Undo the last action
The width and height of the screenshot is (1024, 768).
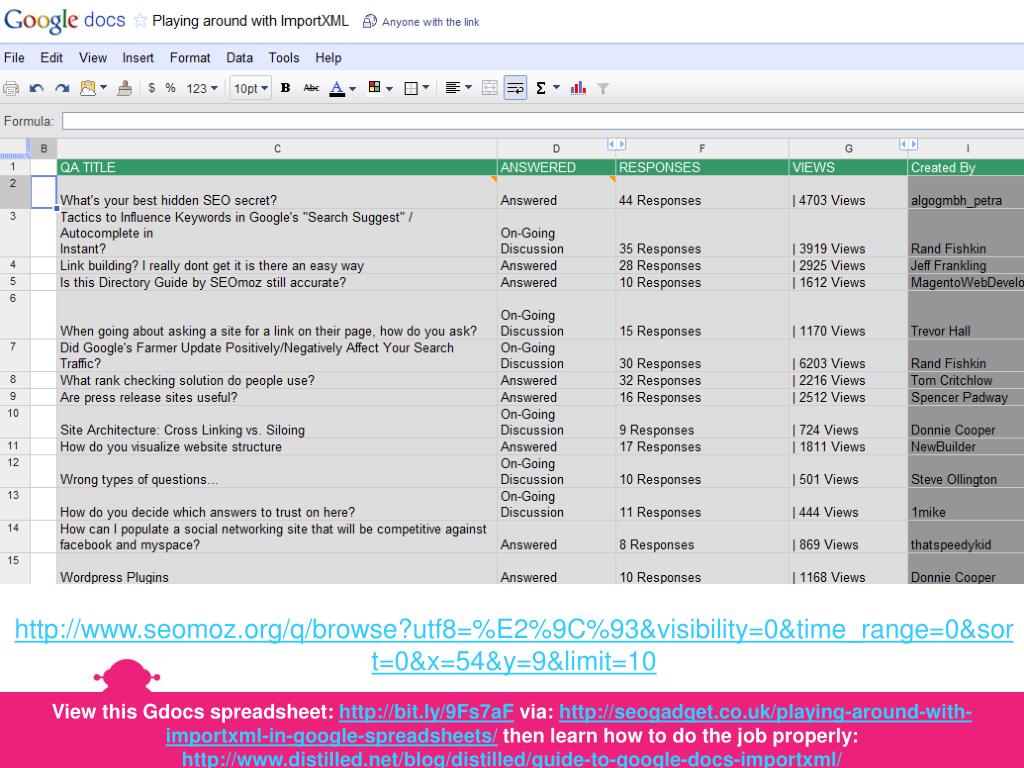[x=37, y=88]
